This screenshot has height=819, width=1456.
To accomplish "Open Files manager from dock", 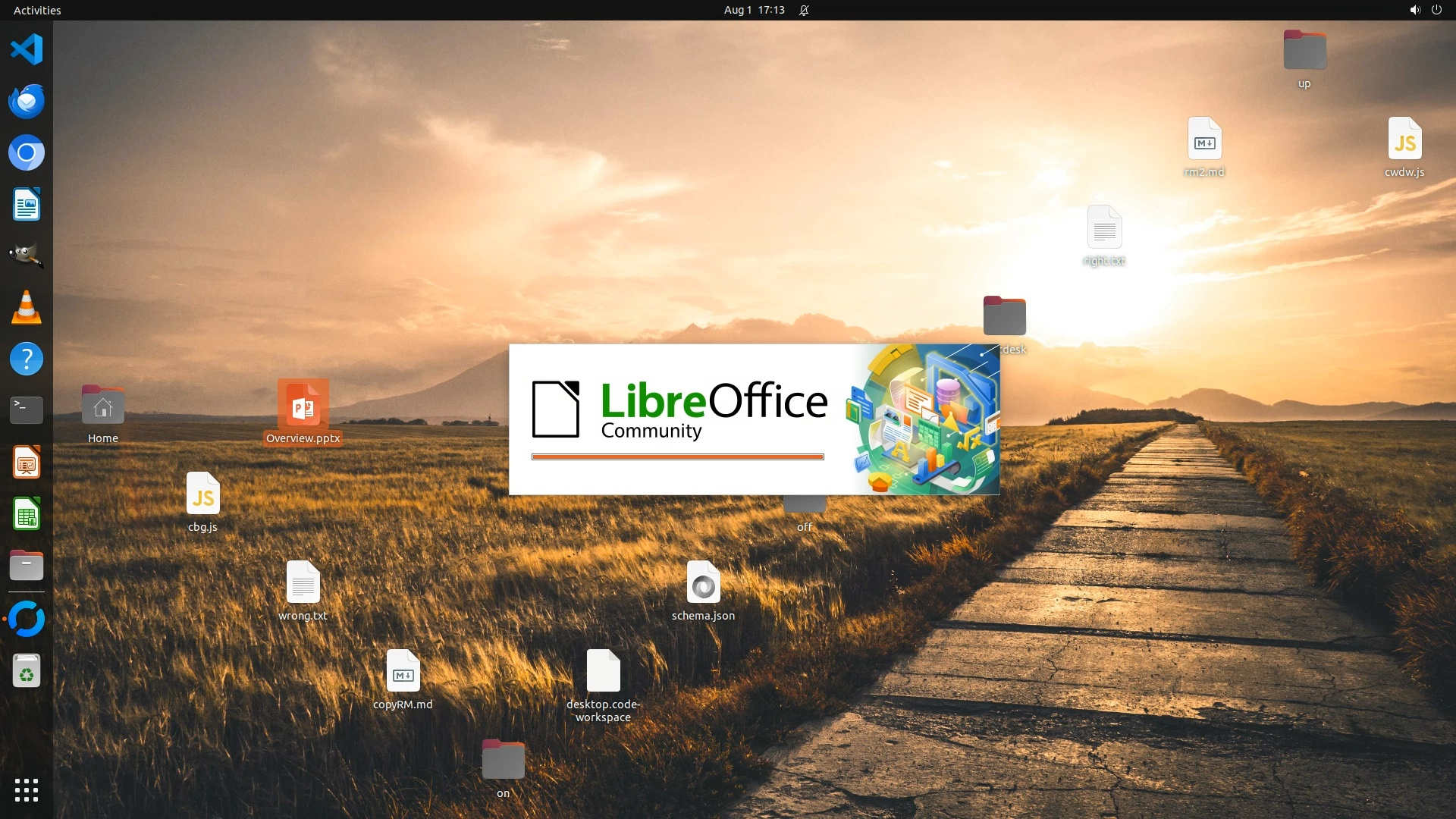I will (27, 566).
